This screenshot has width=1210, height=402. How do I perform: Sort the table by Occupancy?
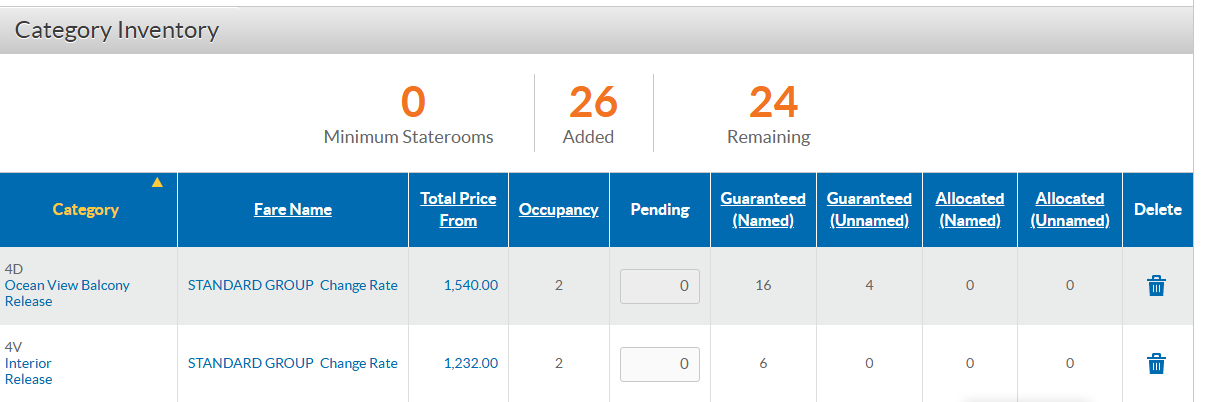[559, 210]
